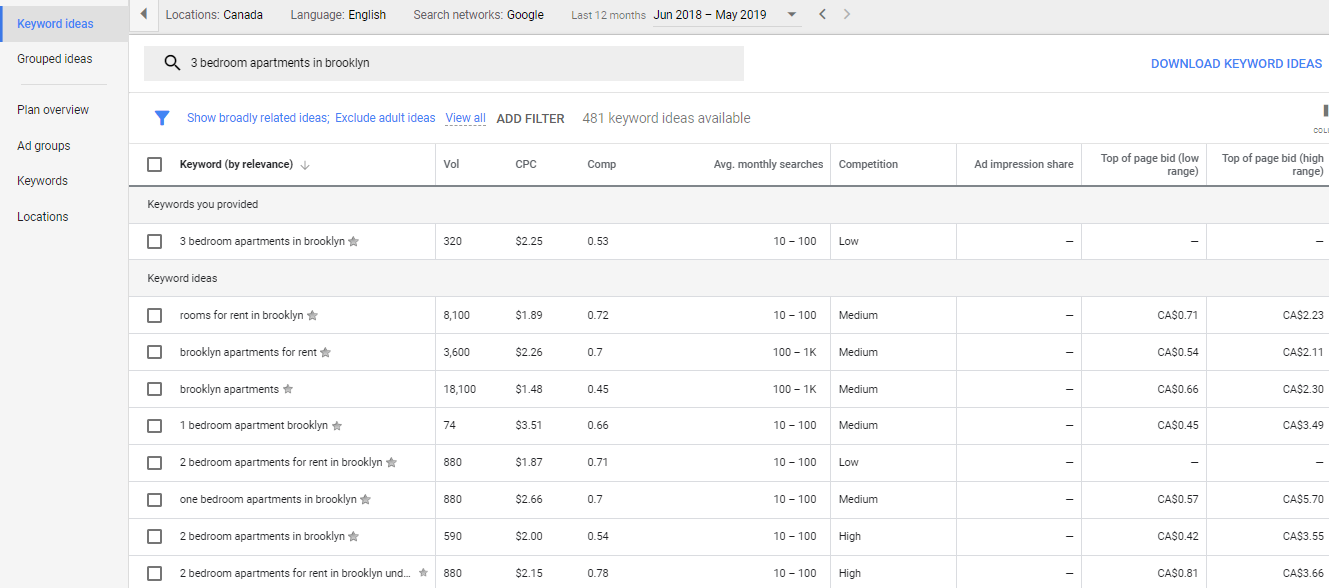Image resolution: width=1329 pixels, height=588 pixels.
Task: Check the '3 bedroom apartments in brooklyn' row
Action: tap(154, 241)
